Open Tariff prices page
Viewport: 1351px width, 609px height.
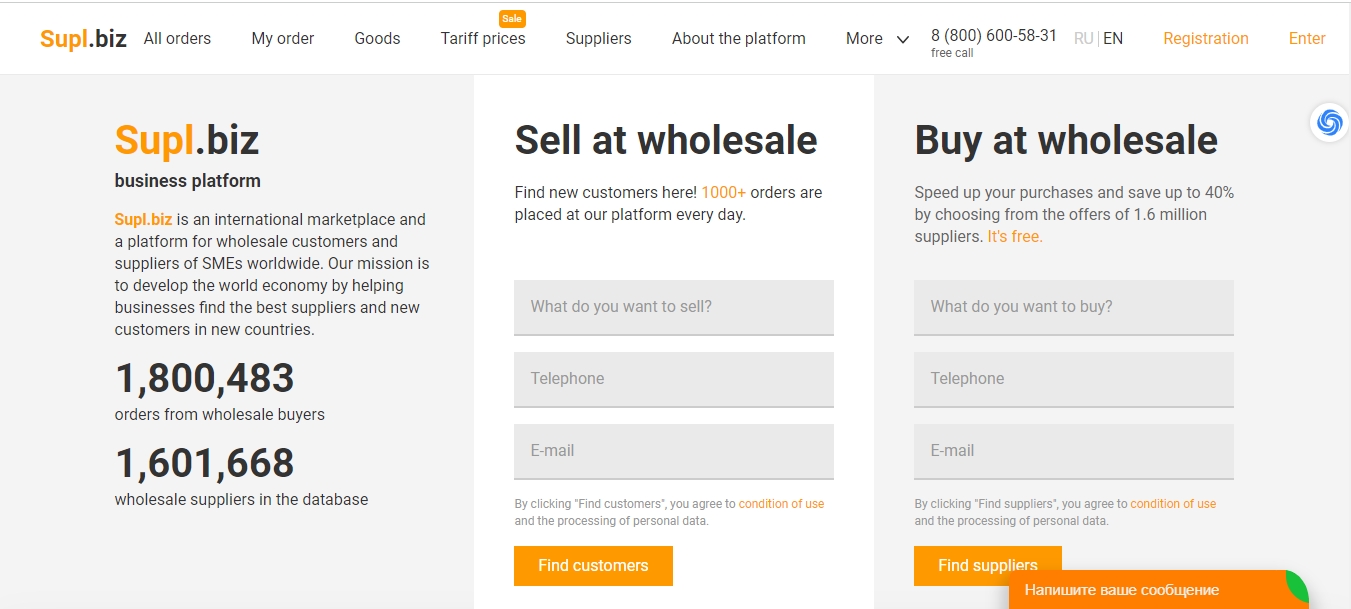pos(482,38)
